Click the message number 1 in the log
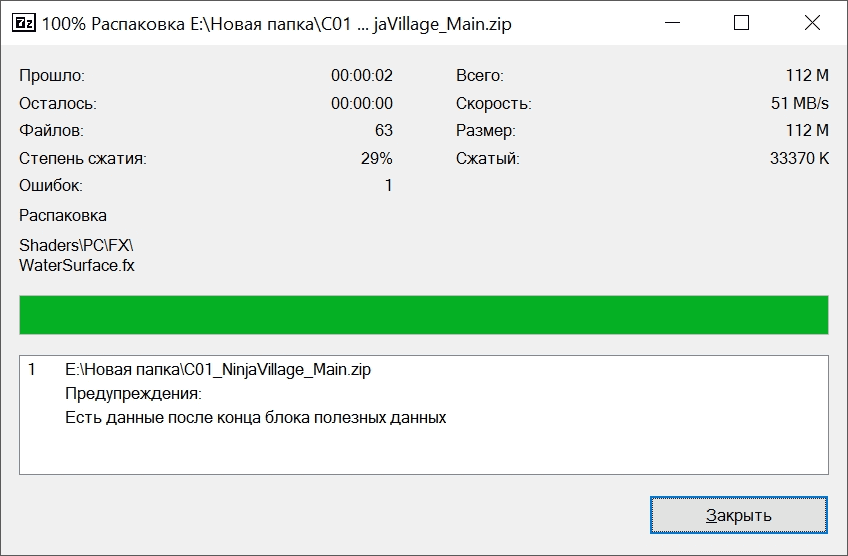Screen dimensions: 848x556 pos(32,369)
